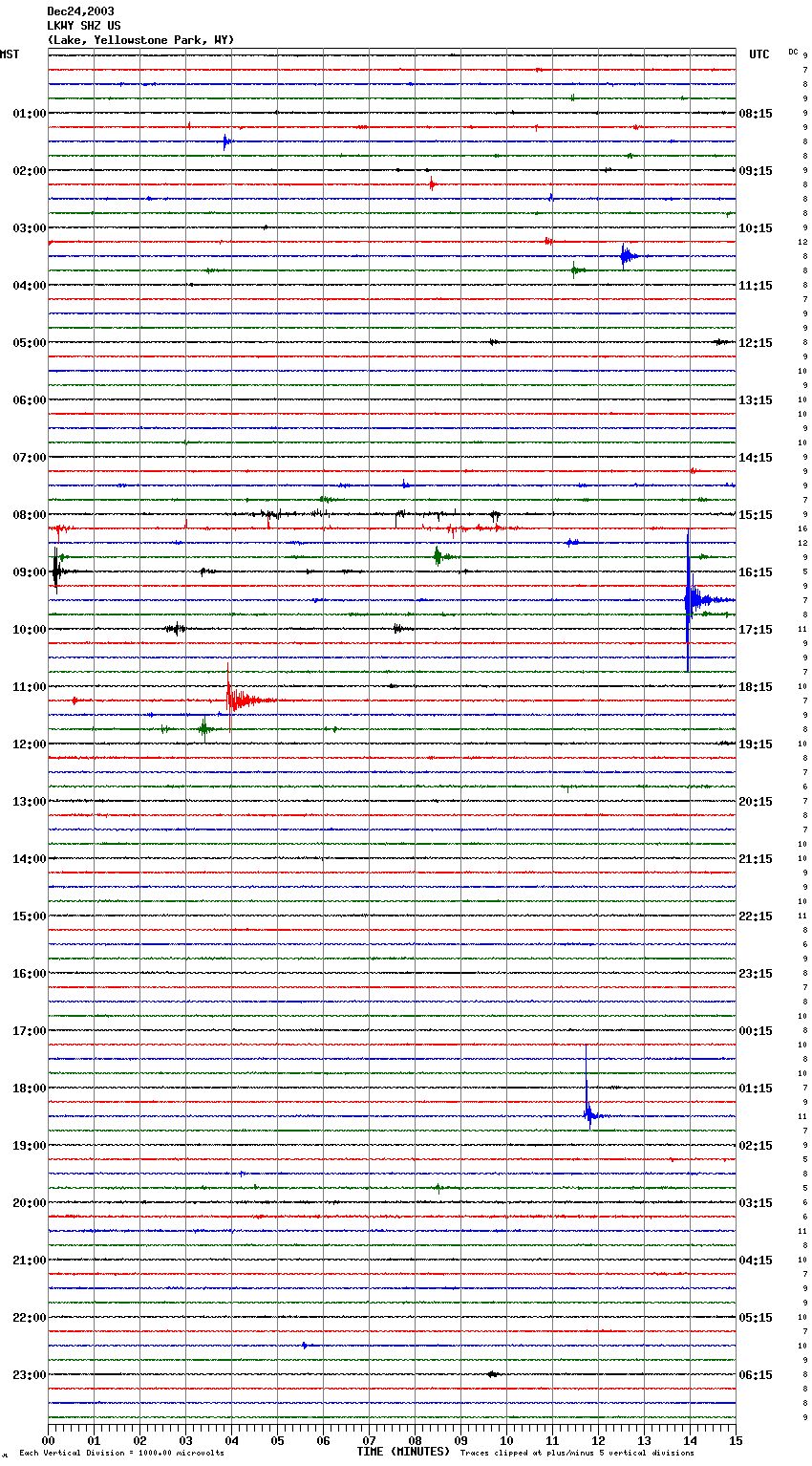812x1466 pixels.
Task: Select minute 15 on the bottom time axis
Action: coord(736,1440)
